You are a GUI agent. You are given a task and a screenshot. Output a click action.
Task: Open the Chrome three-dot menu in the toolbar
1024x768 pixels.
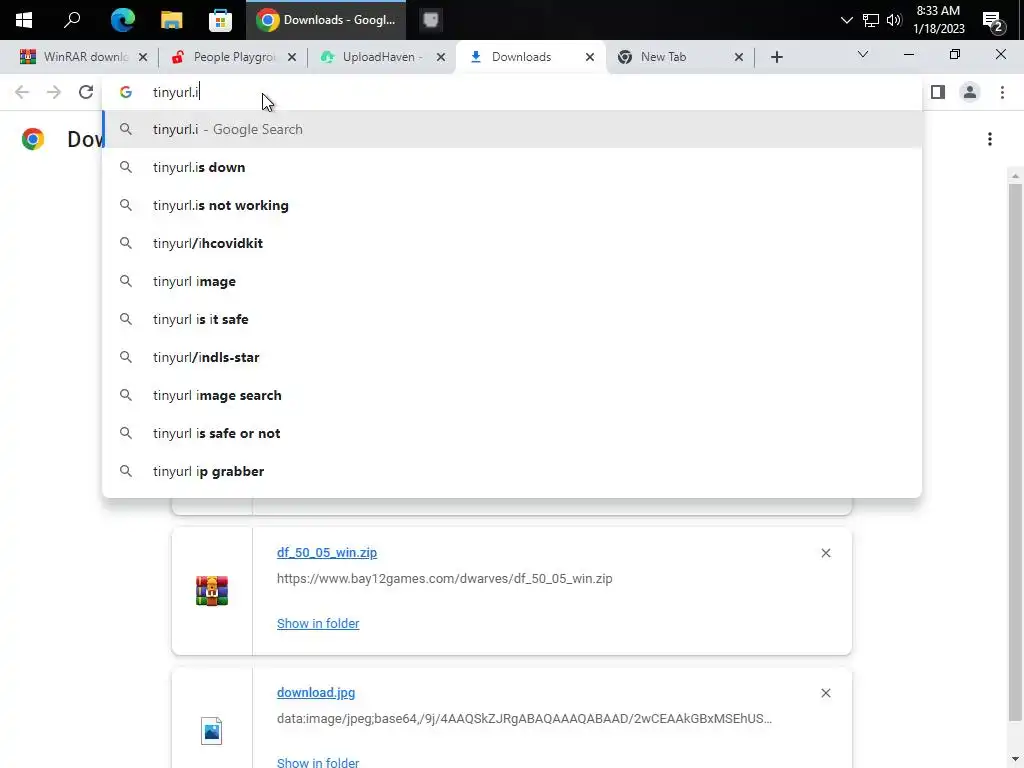[x=1002, y=92]
